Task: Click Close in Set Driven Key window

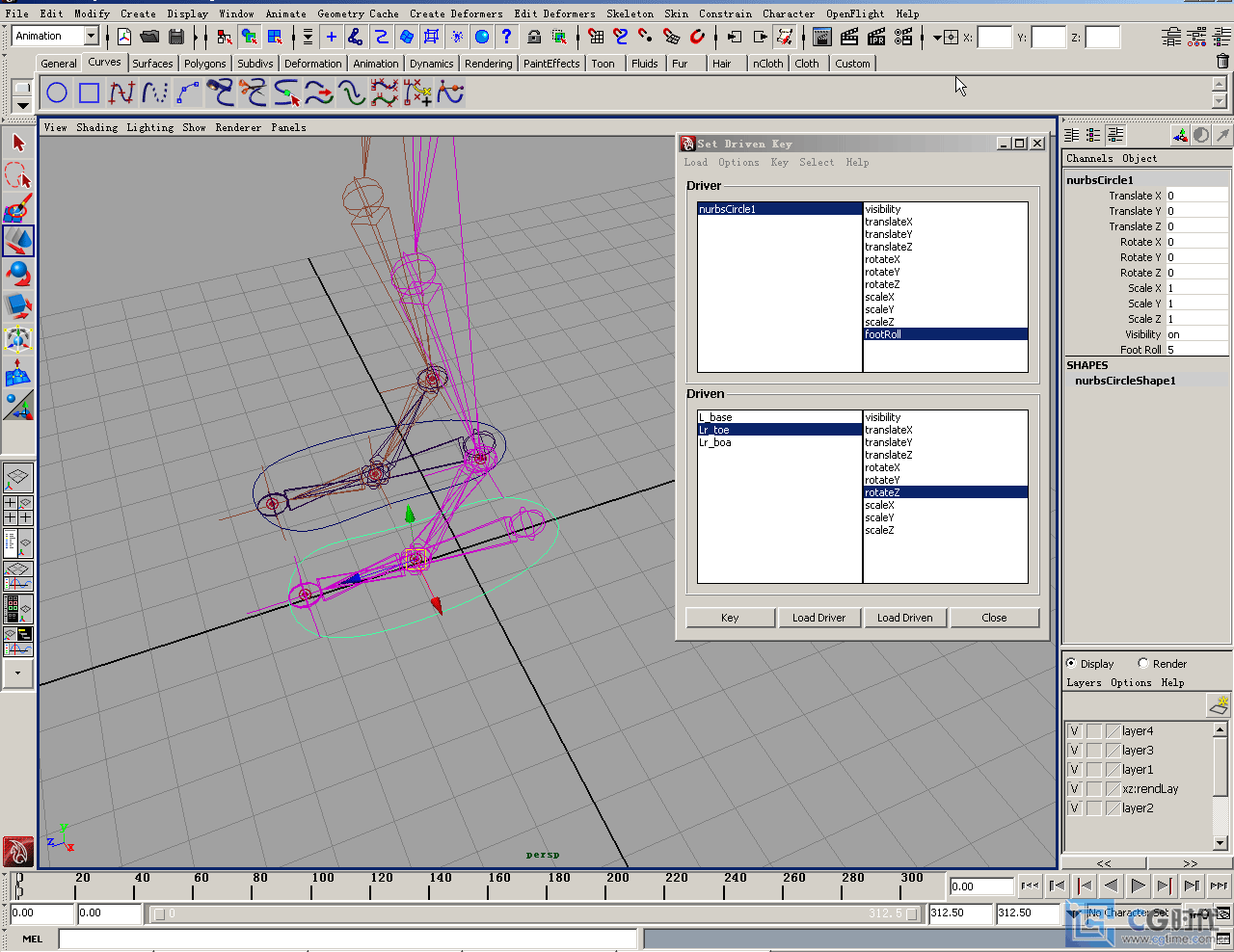Action: [x=994, y=618]
